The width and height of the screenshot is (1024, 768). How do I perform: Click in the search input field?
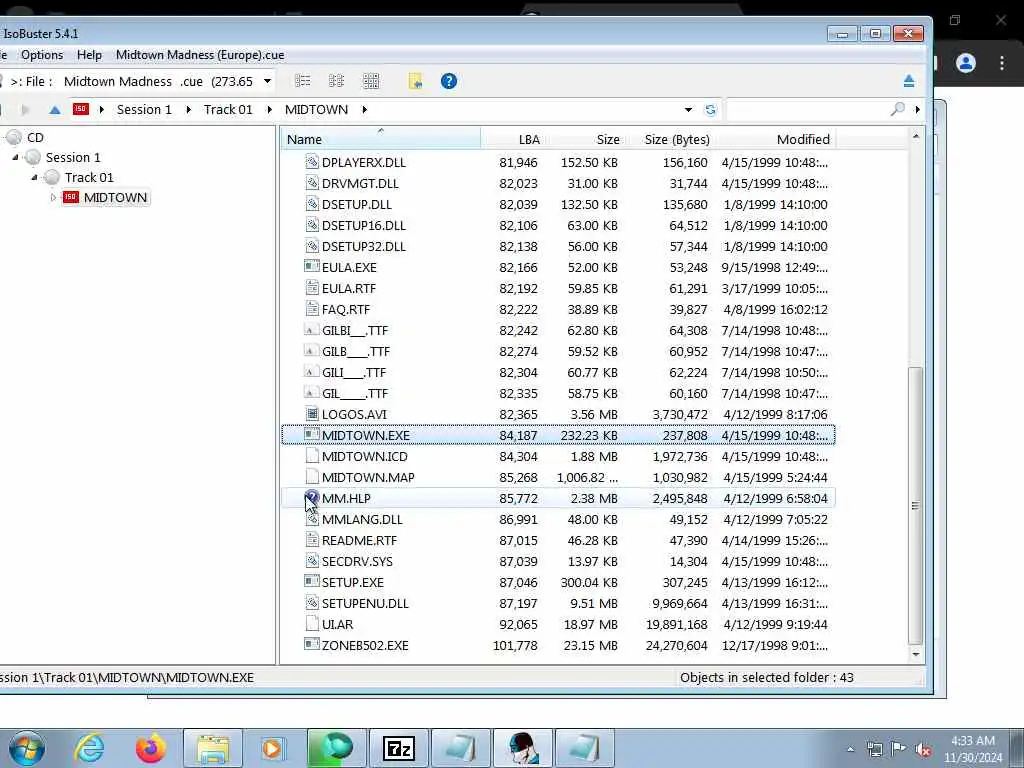(807, 110)
